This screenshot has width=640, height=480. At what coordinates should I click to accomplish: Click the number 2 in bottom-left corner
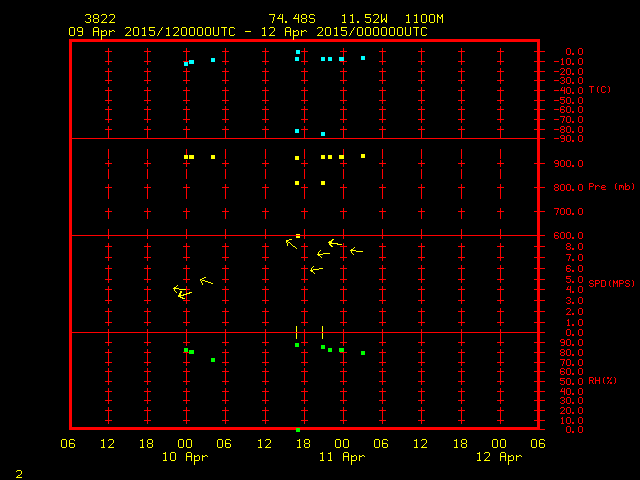(19, 472)
